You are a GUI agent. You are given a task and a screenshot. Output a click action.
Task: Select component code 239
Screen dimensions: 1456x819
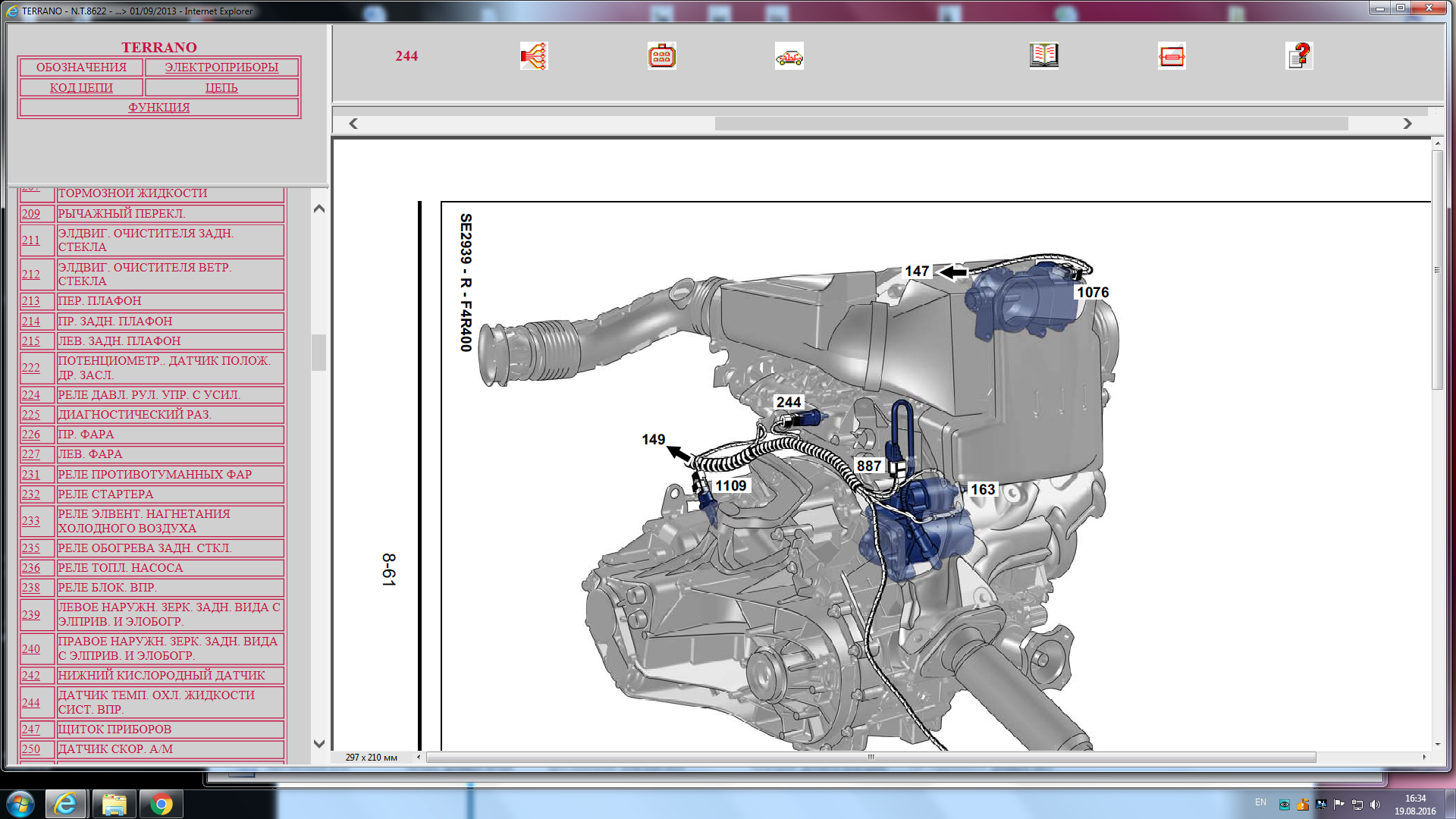(x=31, y=615)
